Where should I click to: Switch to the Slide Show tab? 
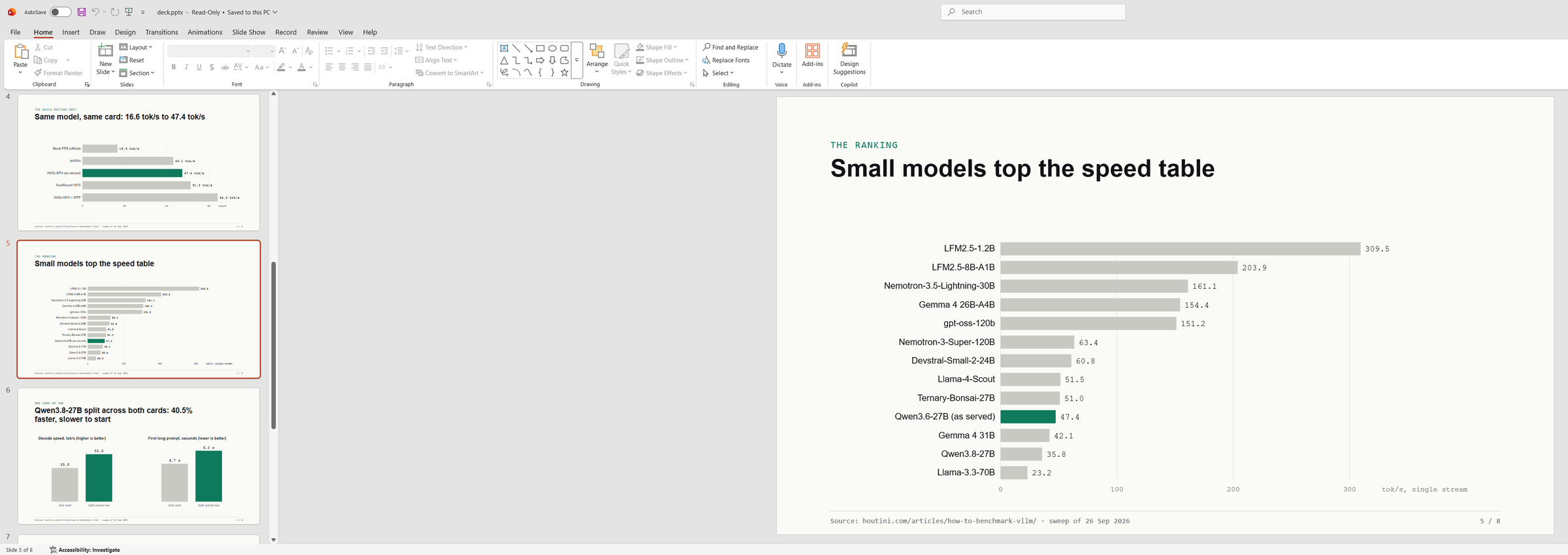[249, 32]
